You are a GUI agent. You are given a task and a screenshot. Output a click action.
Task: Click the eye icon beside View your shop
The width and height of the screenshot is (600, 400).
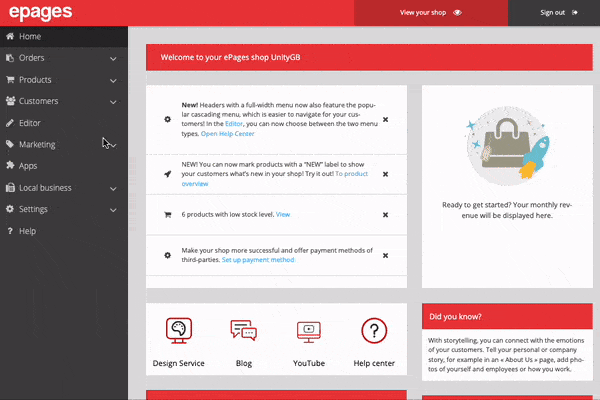[457, 13]
